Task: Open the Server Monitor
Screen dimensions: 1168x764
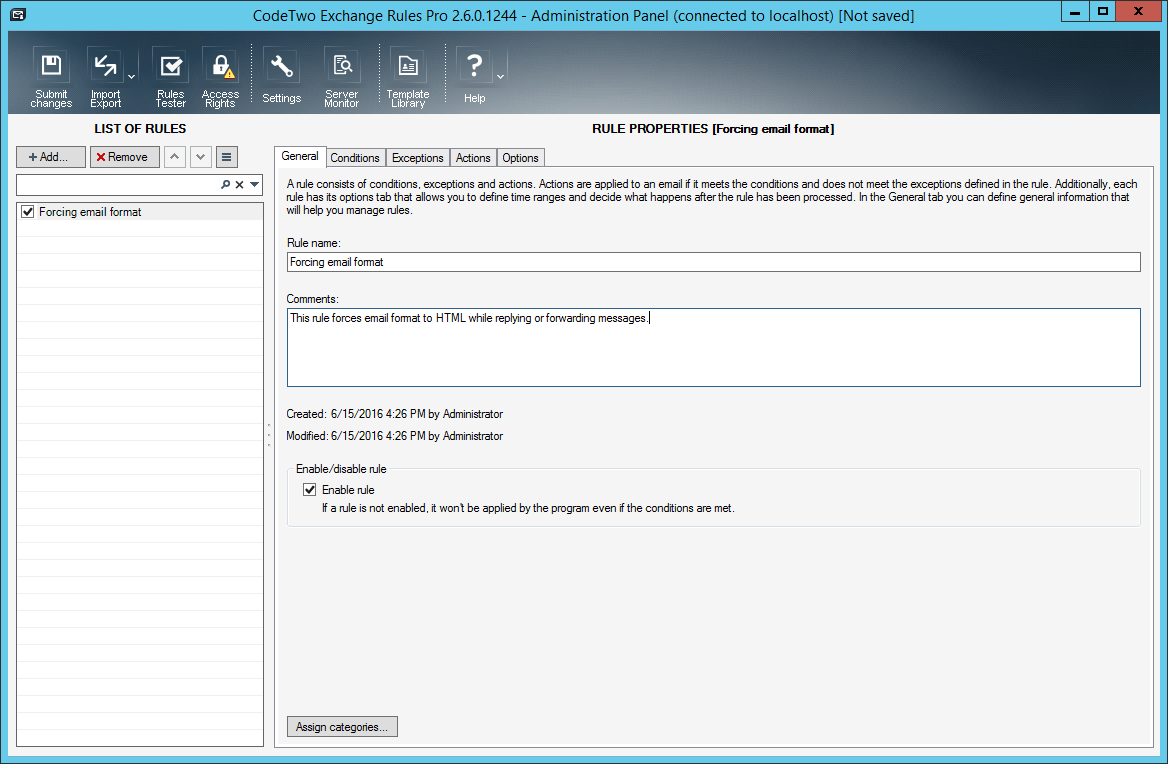Action: 342,77
